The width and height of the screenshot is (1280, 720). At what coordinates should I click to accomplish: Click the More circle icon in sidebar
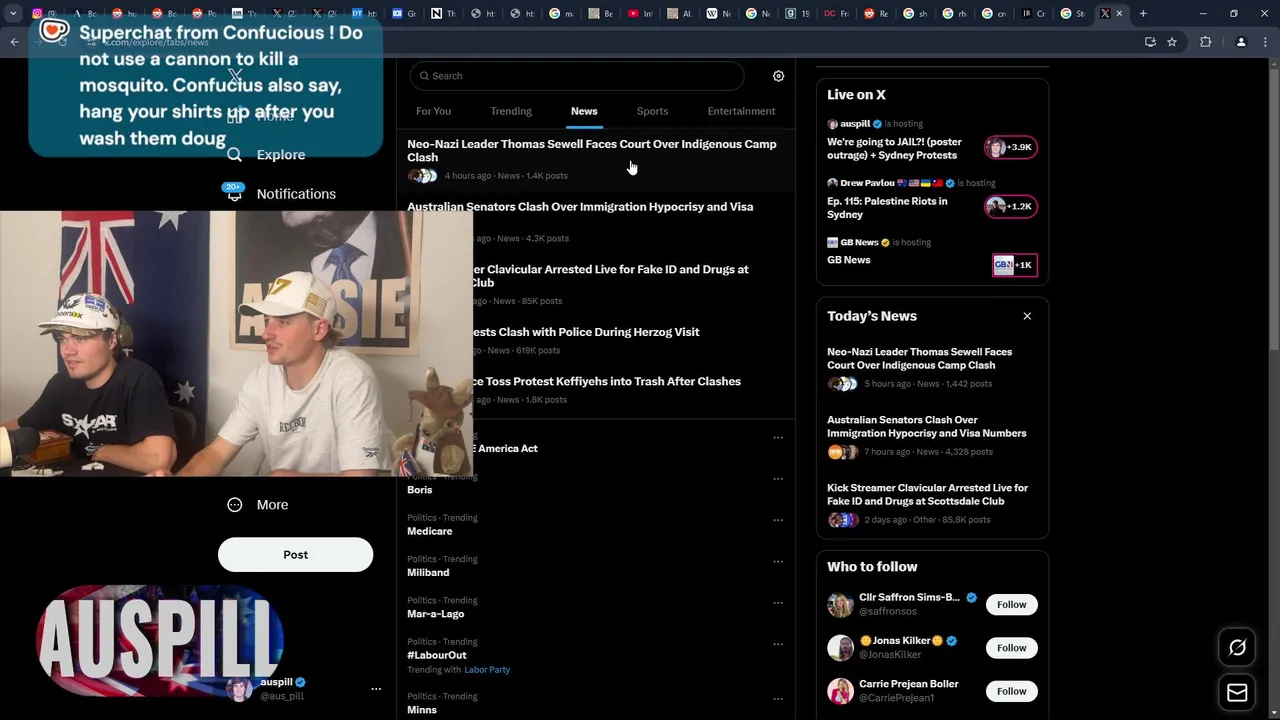[x=234, y=505]
